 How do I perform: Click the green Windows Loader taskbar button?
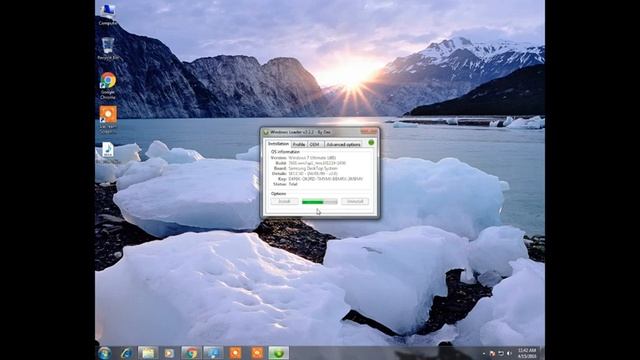coord(279,353)
